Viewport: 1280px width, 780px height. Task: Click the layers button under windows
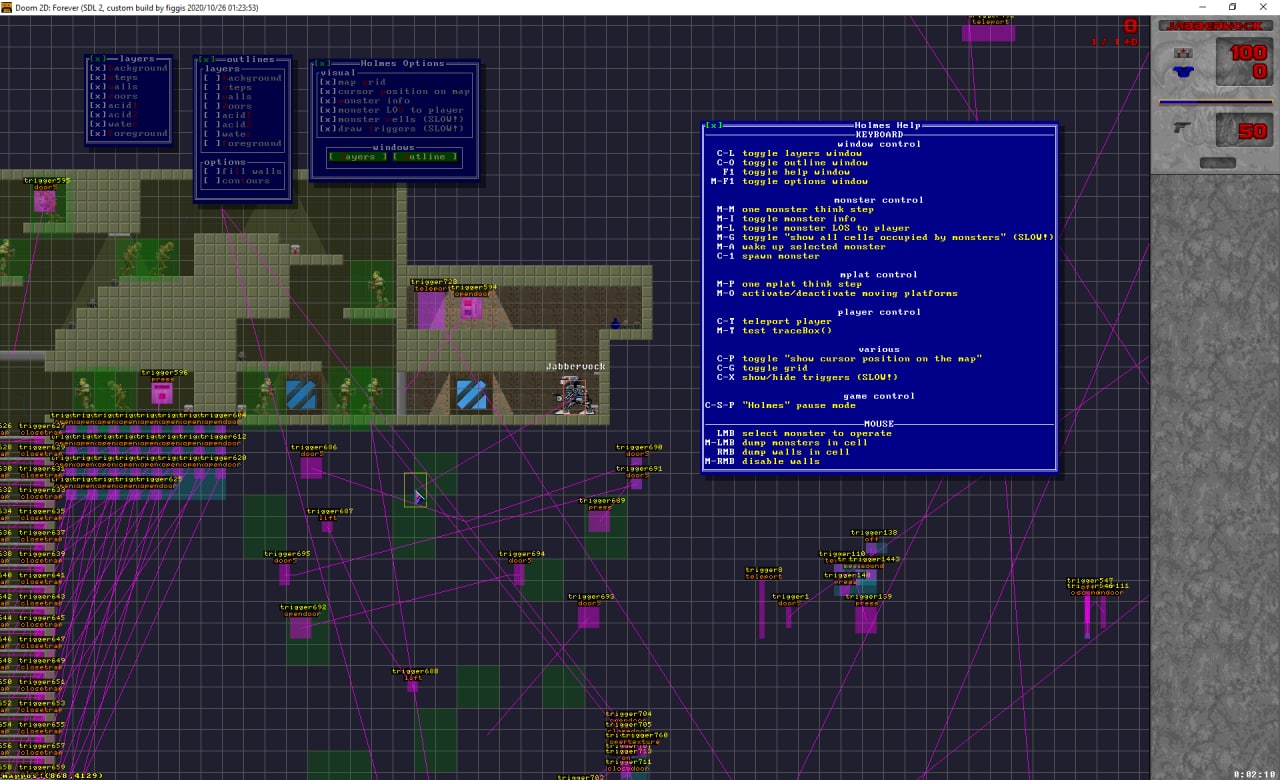point(358,157)
